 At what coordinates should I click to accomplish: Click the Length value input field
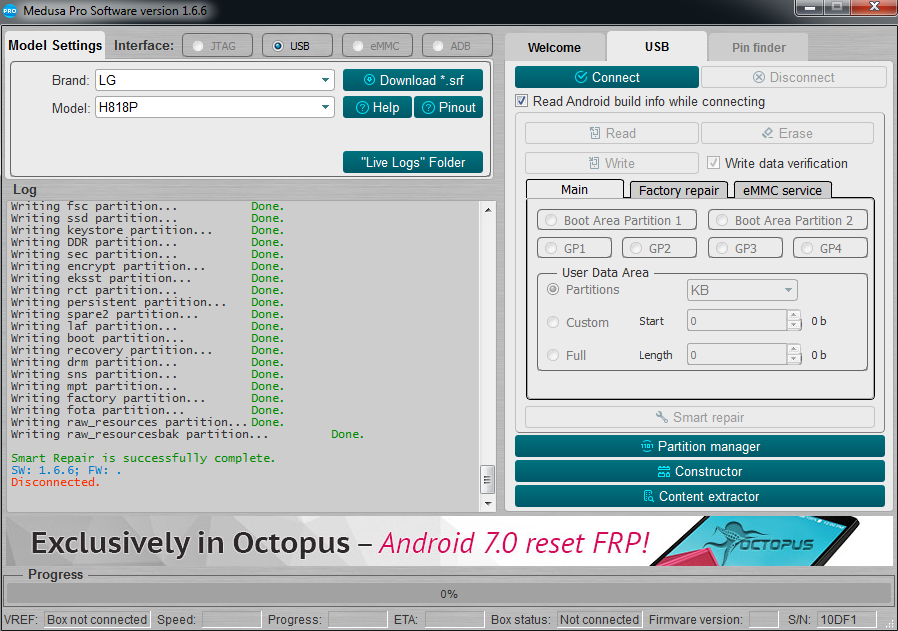[x=737, y=355]
